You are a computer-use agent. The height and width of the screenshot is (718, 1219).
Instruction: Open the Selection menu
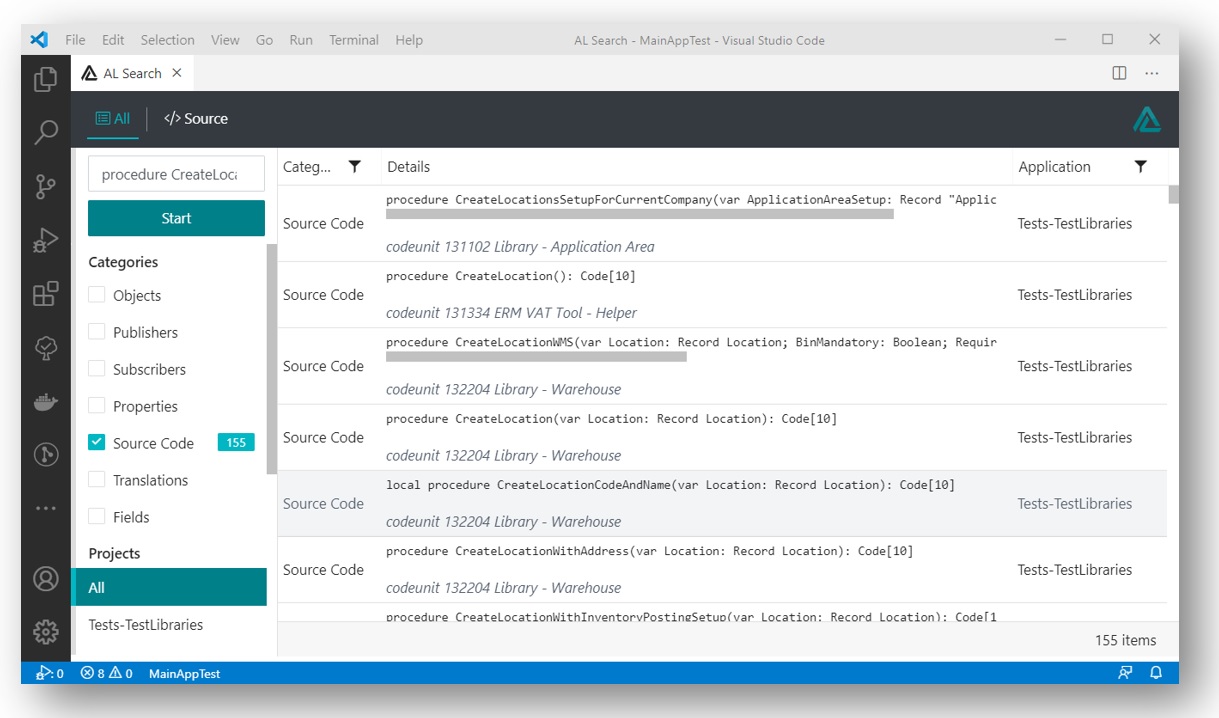tap(167, 40)
